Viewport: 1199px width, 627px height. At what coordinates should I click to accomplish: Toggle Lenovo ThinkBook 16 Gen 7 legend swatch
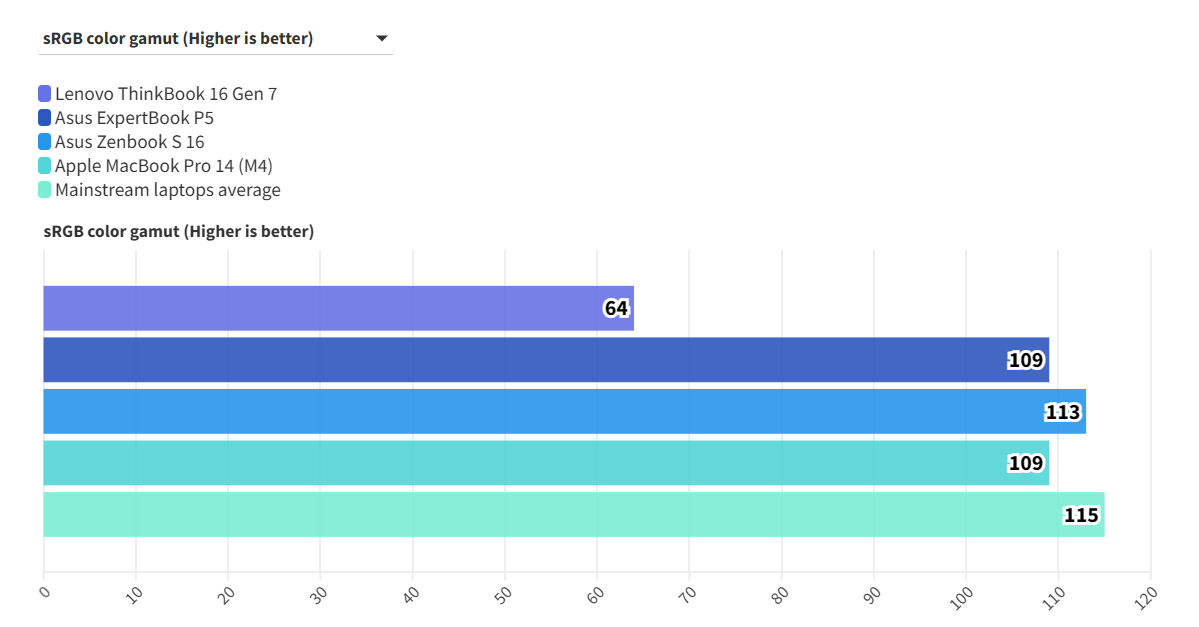tap(44, 94)
